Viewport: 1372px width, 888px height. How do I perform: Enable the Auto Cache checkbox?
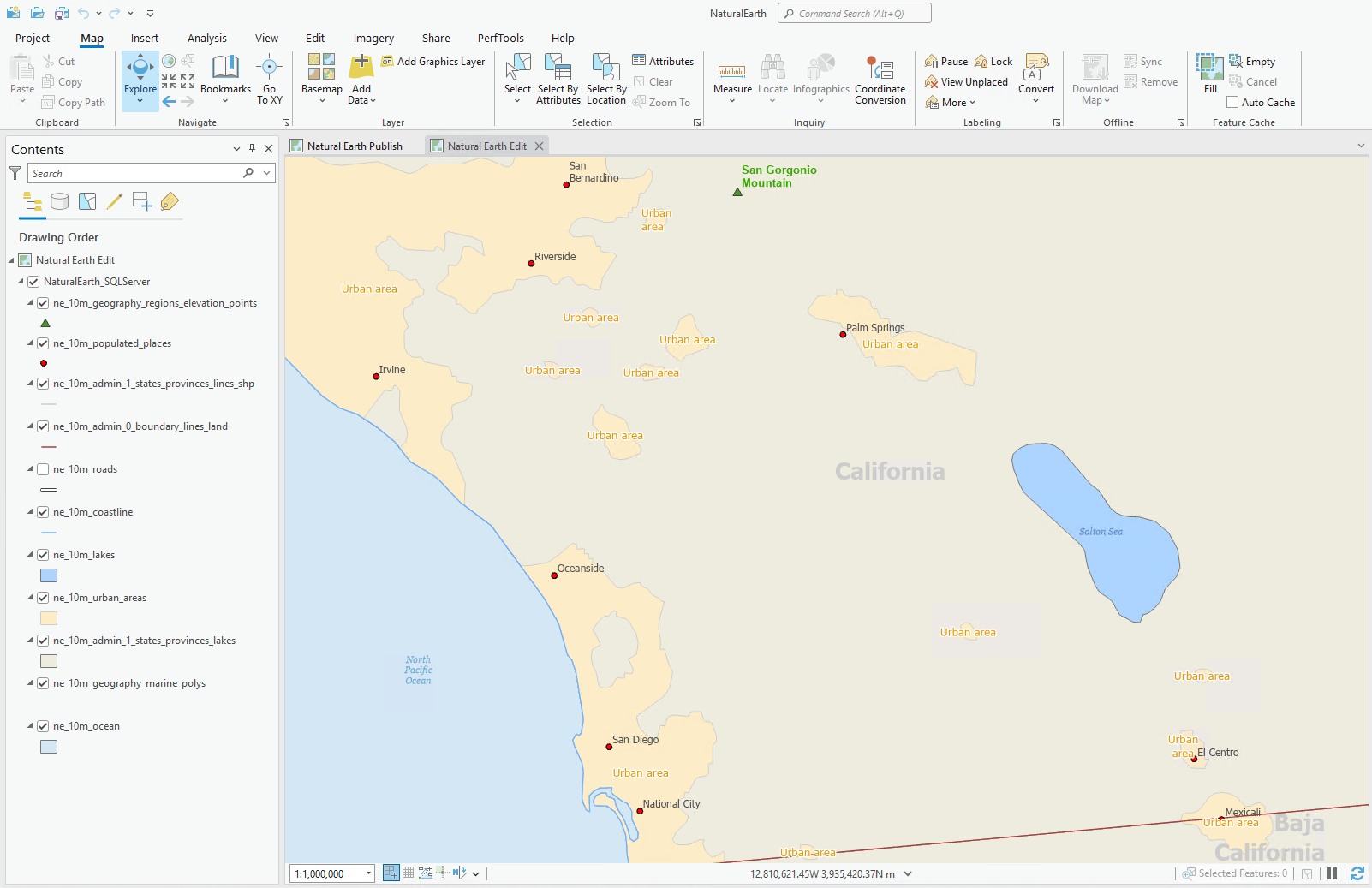pyautogui.click(x=1232, y=103)
